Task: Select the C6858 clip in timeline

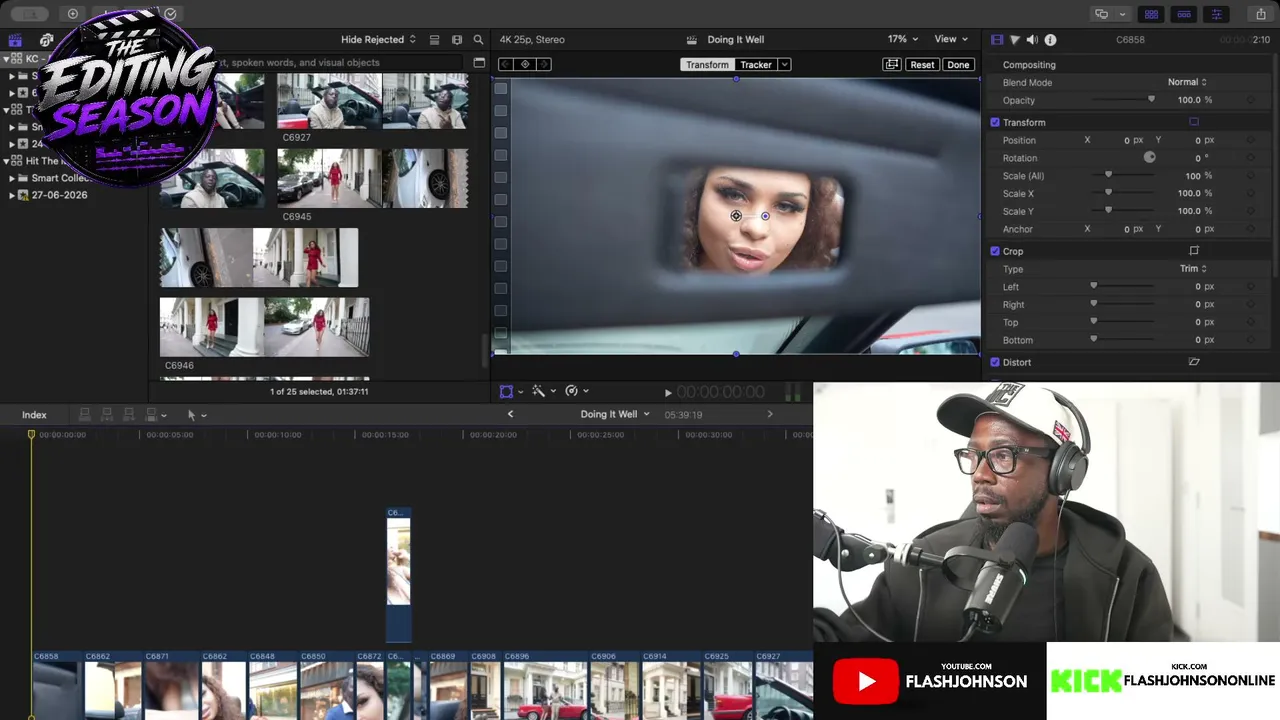Action: pyautogui.click(x=57, y=685)
